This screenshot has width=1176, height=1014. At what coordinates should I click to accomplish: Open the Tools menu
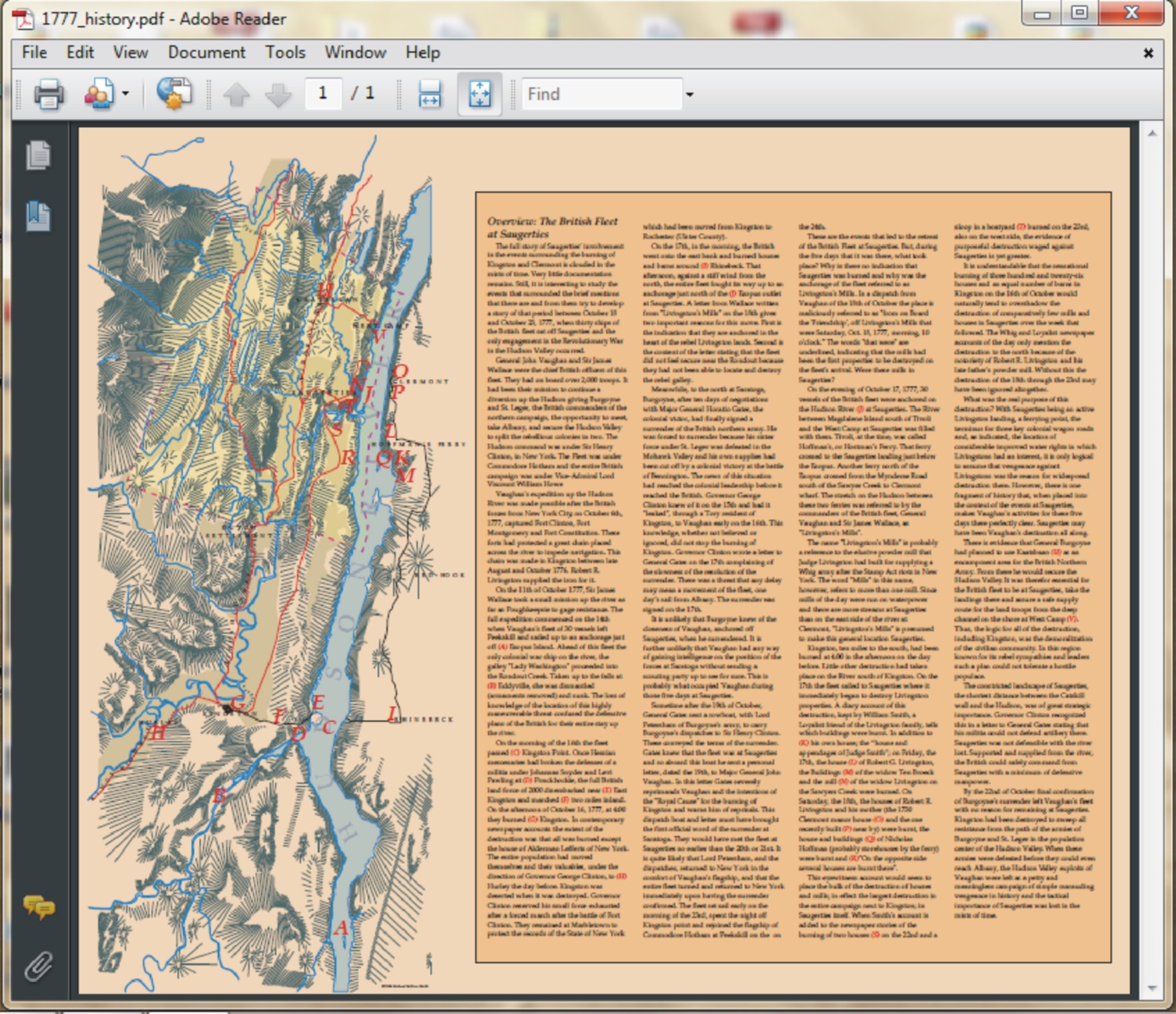285,52
